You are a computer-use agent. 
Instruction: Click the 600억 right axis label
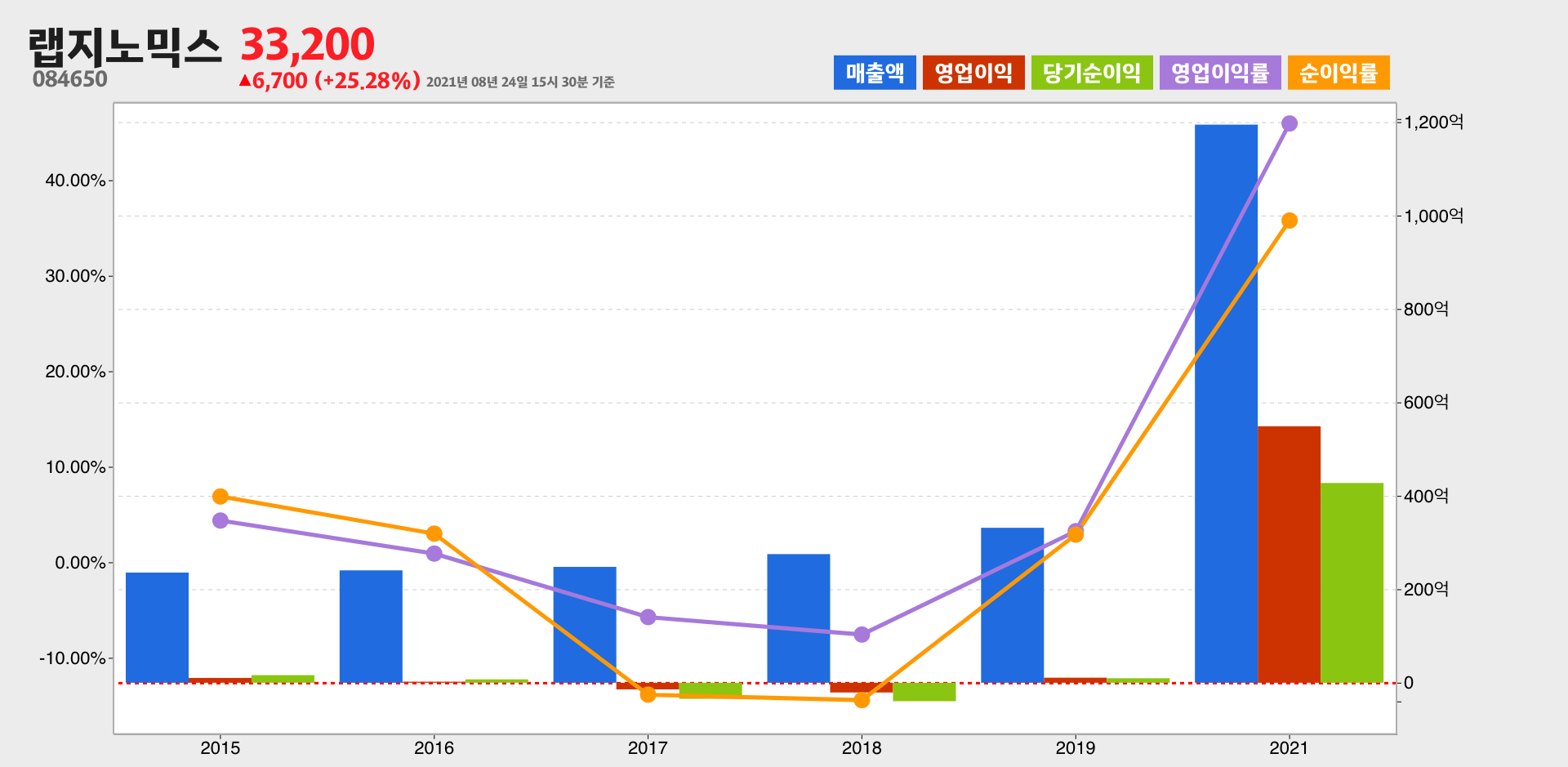click(x=1426, y=403)
